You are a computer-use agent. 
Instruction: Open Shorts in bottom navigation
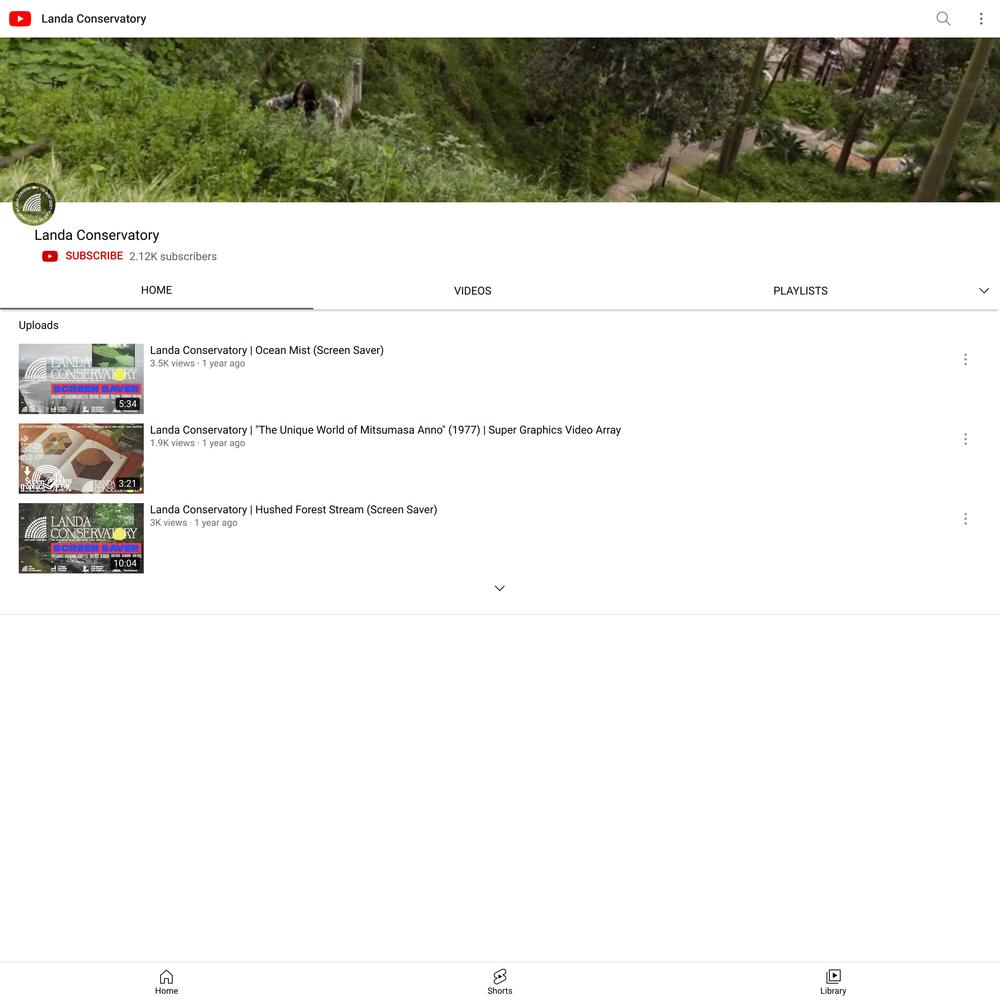(x=499, y=982)
